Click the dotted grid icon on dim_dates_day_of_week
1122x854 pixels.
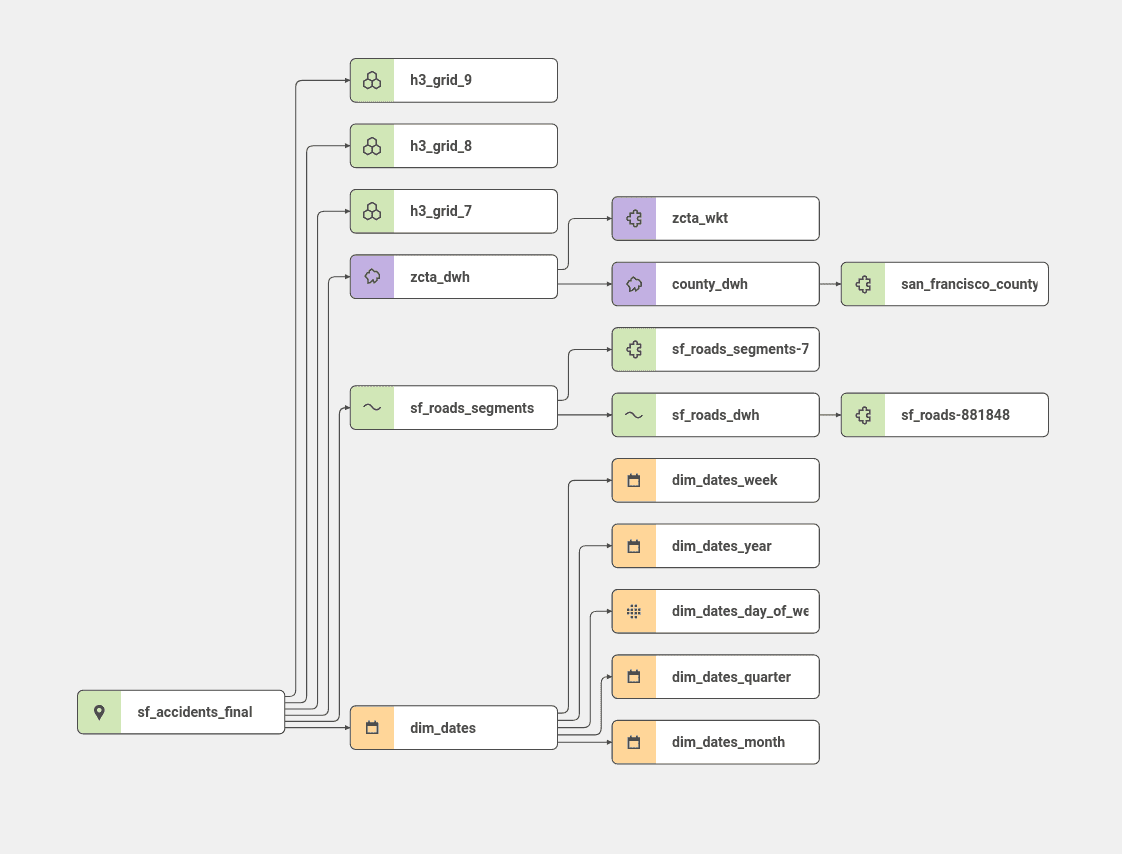tap(633, 611)
